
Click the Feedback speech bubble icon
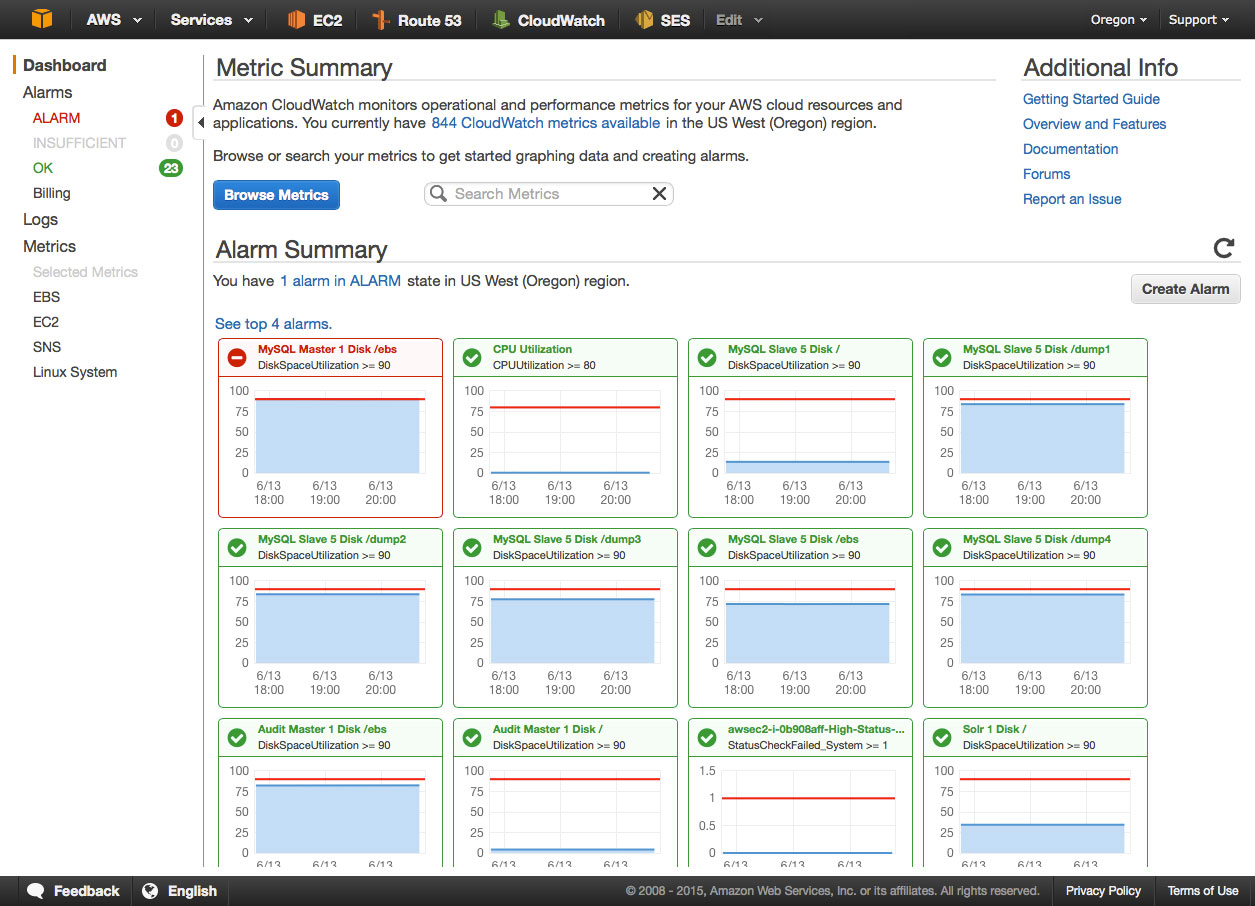(35, 891)
